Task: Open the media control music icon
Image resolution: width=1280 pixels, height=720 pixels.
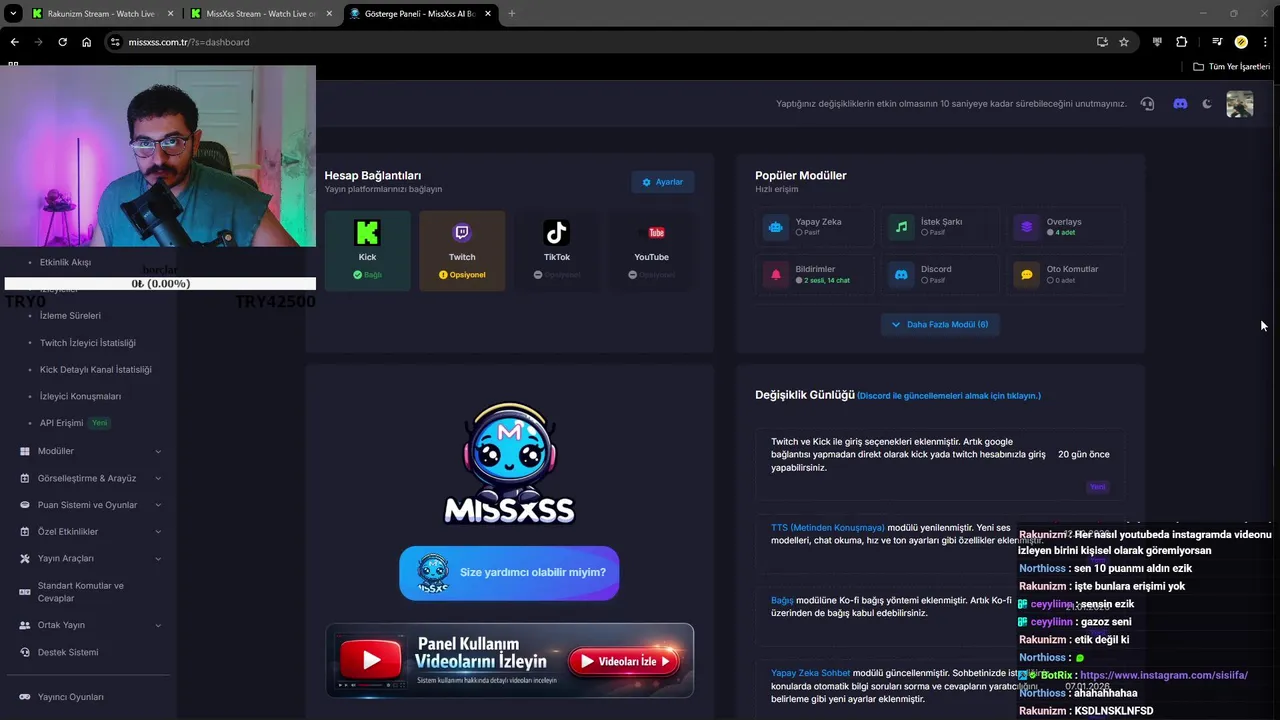Action: [x=1217, y=42]
